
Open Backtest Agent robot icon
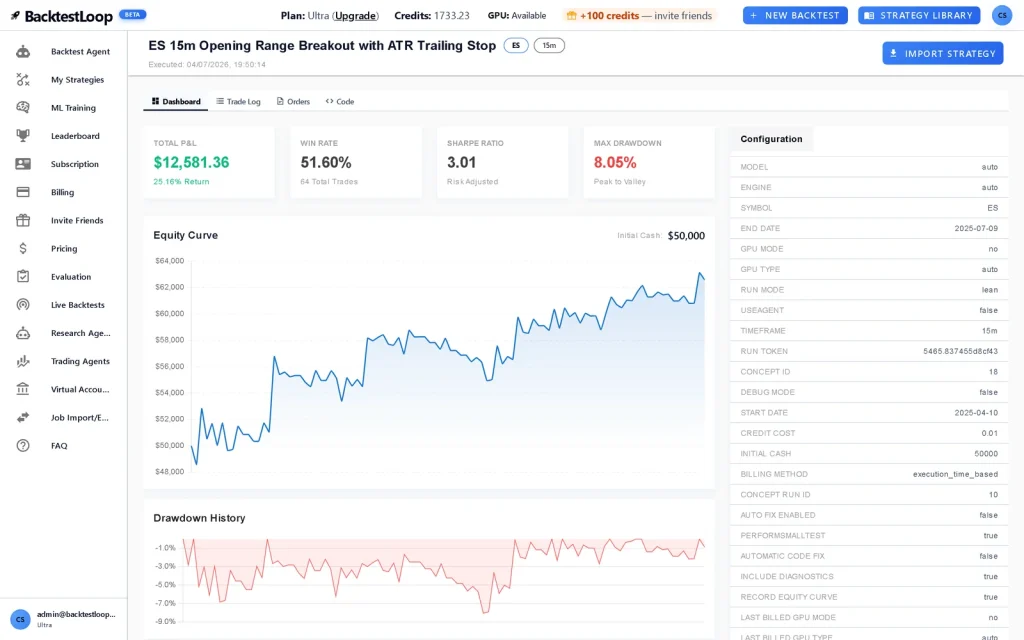click(x=23, y=52)
